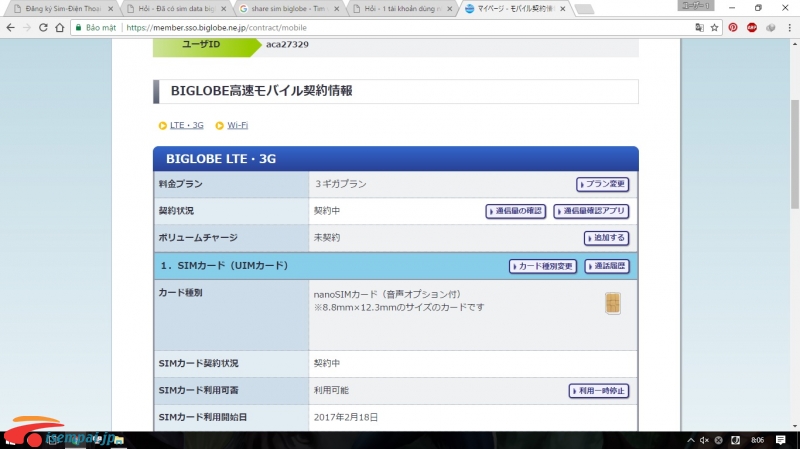Open the red ABP adblock extension
800x449 pixels.
click(752, 28)
